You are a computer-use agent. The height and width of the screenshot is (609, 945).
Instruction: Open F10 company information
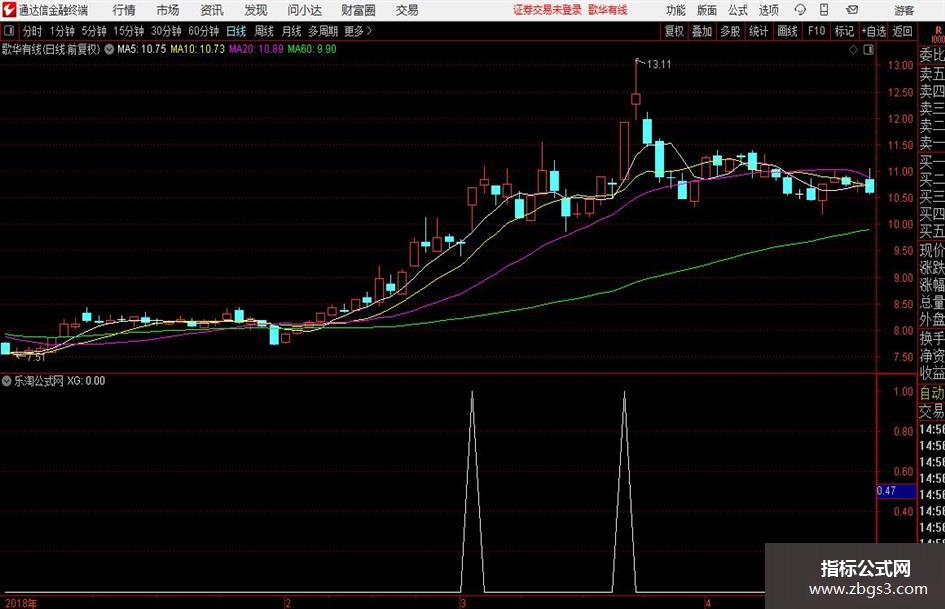click(x=816, y=31)
